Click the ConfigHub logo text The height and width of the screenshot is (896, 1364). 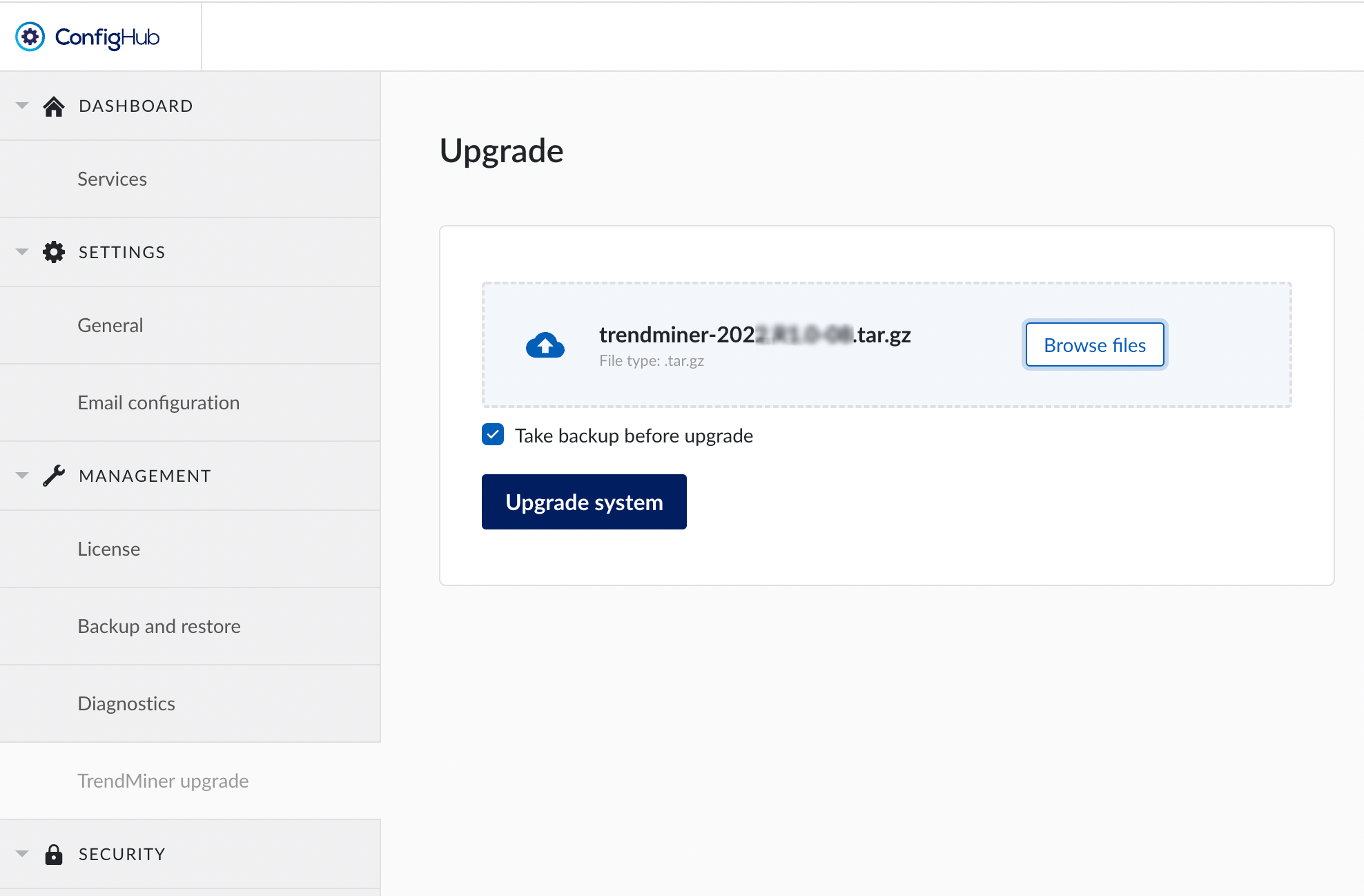tap(107, 37)
